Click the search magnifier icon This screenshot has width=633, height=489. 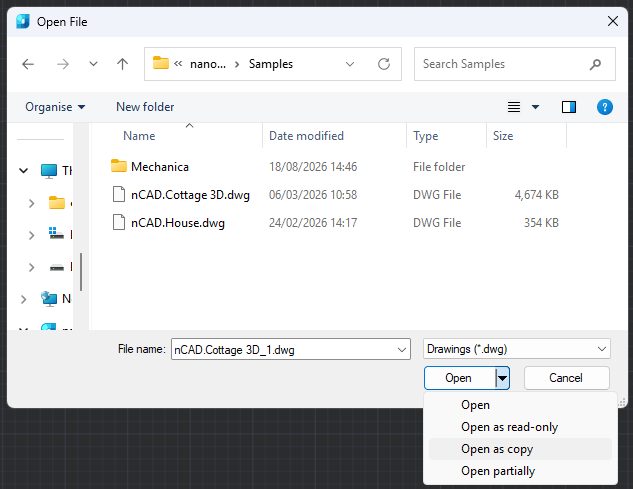tap(595, 64)
